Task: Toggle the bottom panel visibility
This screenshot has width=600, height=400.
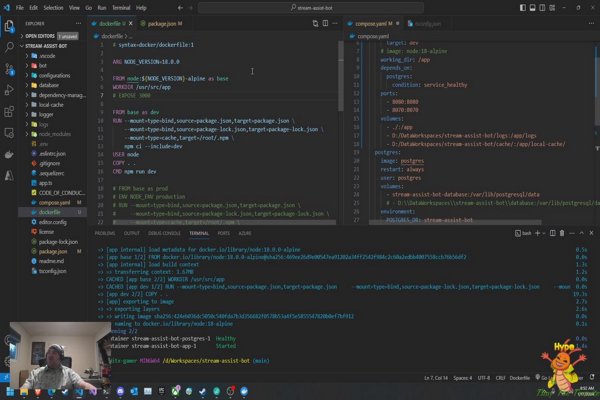Action: tap(533, 8)
